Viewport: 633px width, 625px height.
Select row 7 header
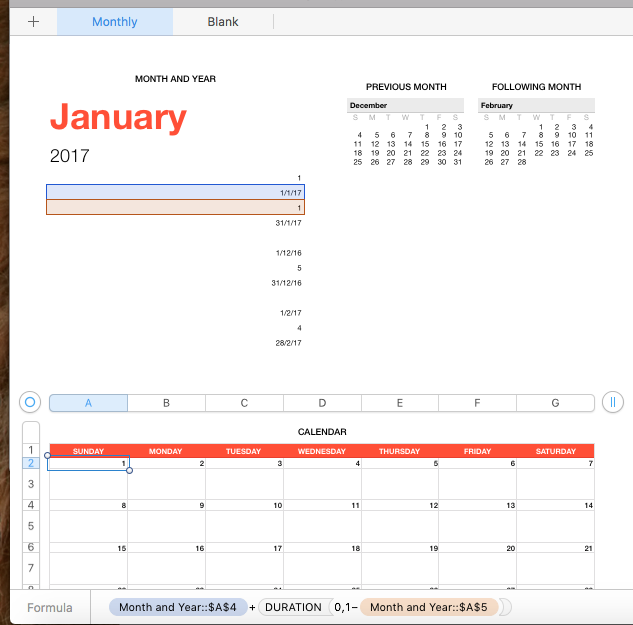(31, 568)
